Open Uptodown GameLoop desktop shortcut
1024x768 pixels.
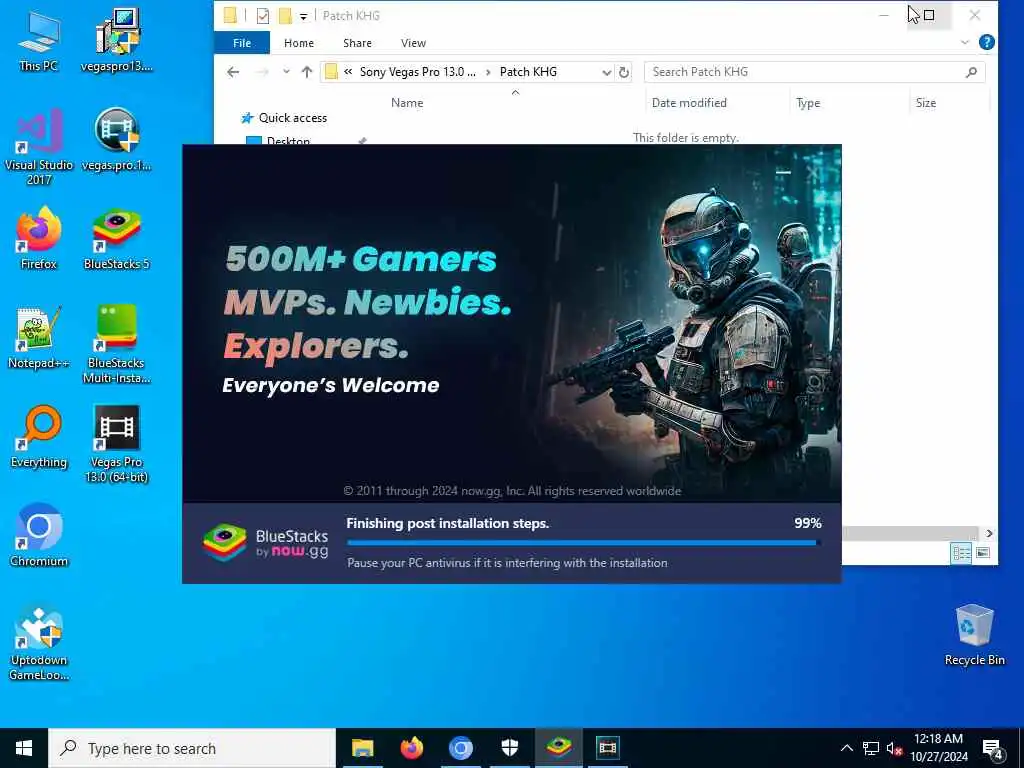(x=39, y=641)
